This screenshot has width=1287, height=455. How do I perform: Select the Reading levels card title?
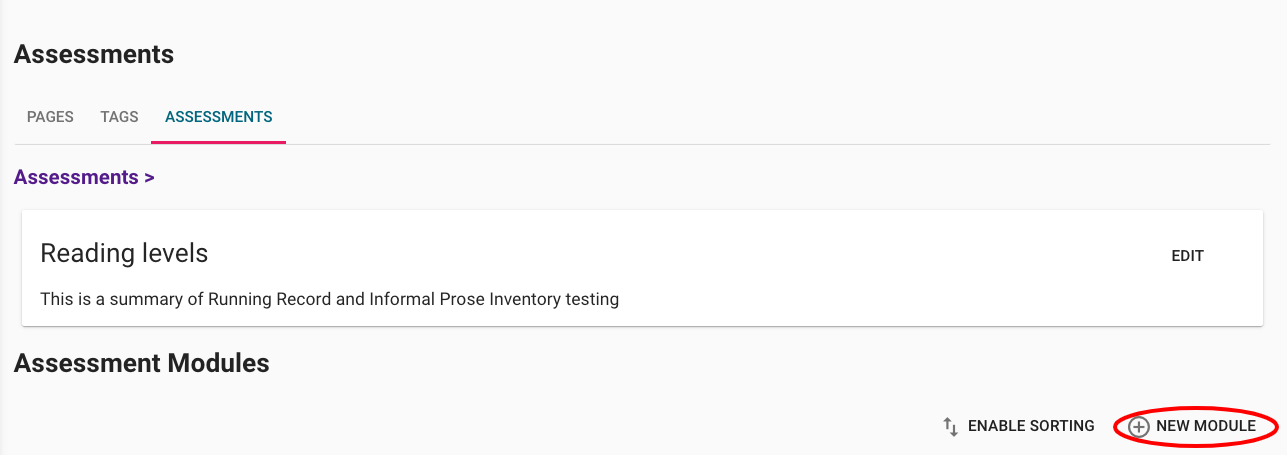coord(124,253)
